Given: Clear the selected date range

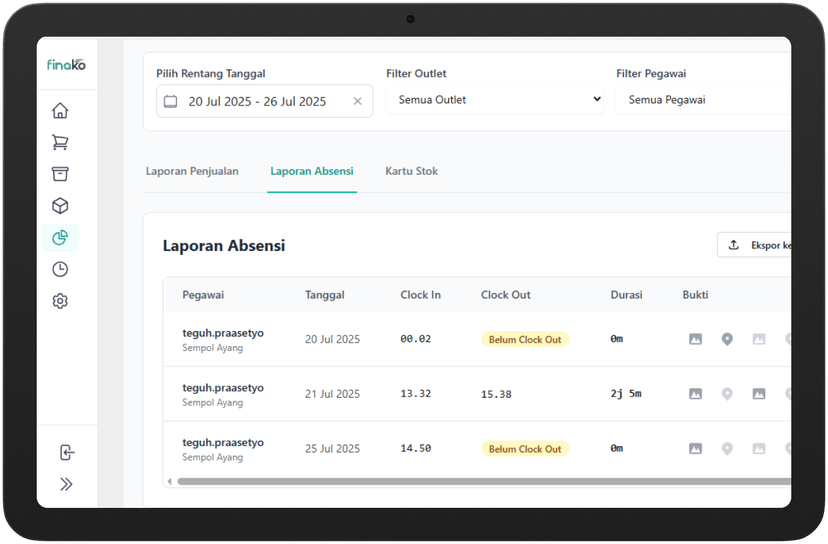Looking at the screenshot, I should [x=358, y=101].
